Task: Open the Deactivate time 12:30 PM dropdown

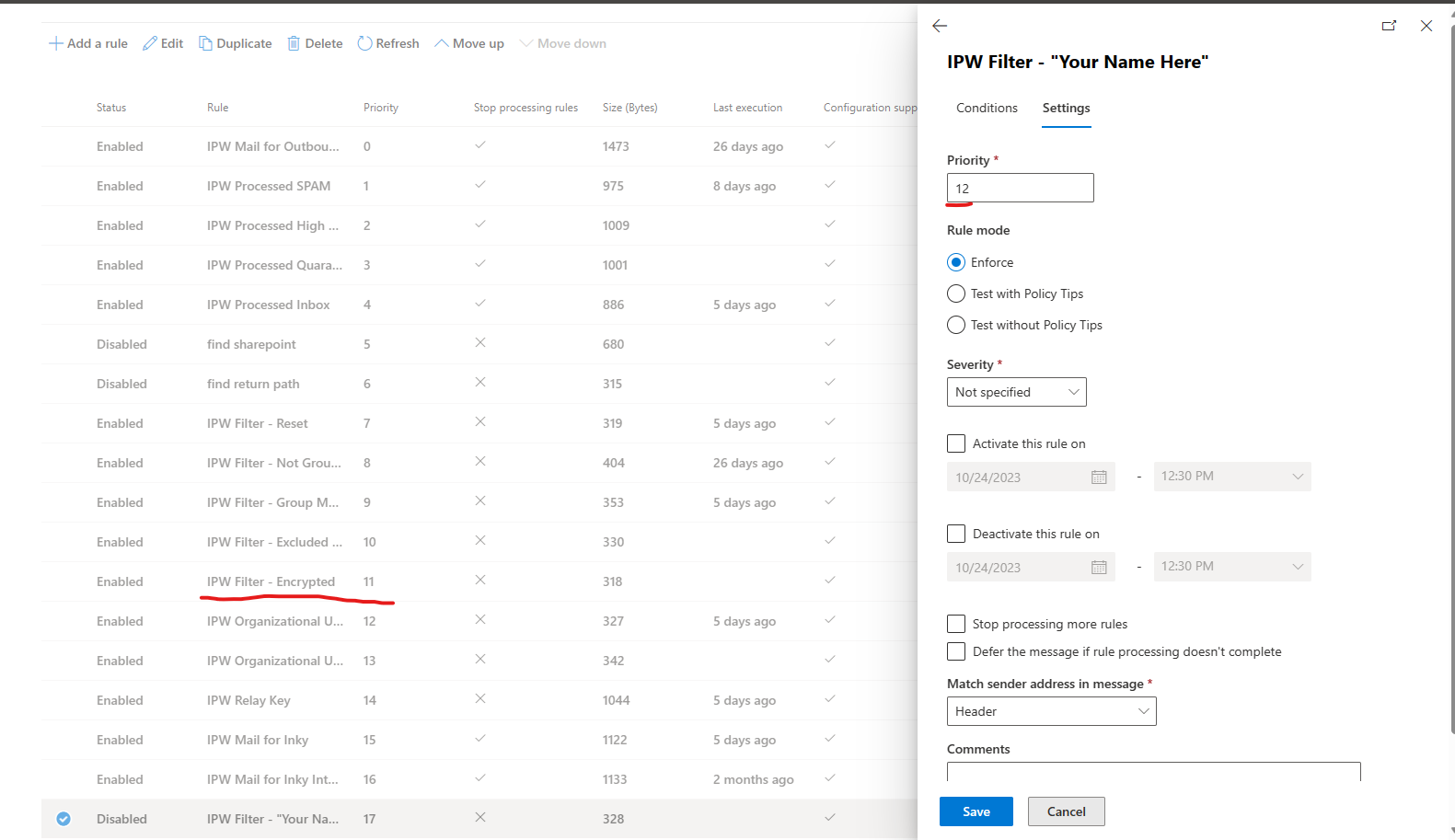Action: pyautogui.click(x=1231, y=567)
